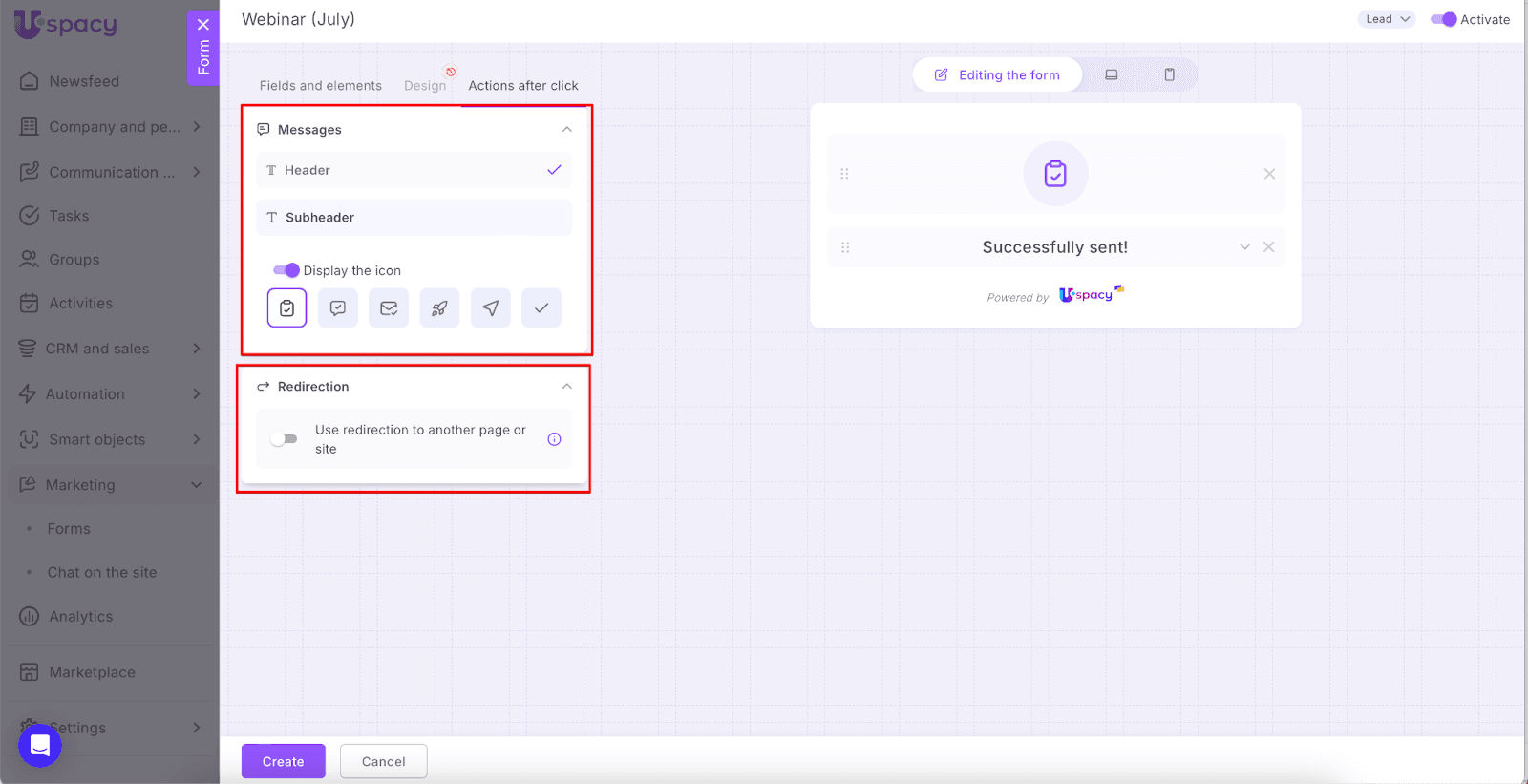Switch to desktop preview icon
The height and width of the screenshot is (784, 1528).
pos(1112,74)
